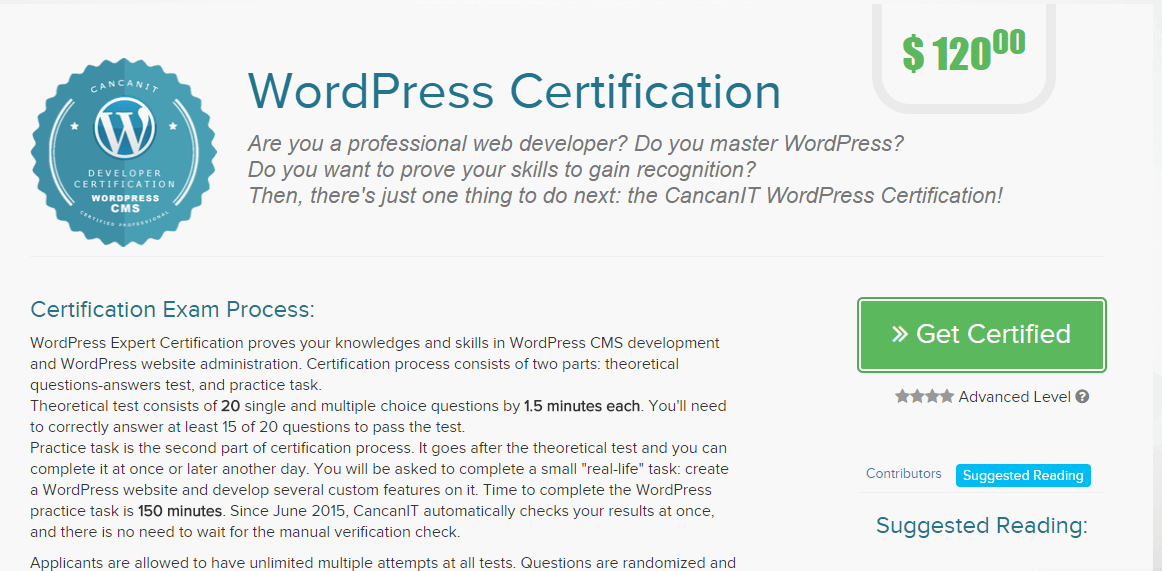
Task: Click the Suggested Reading section heading
Action: tap(981, 525)
